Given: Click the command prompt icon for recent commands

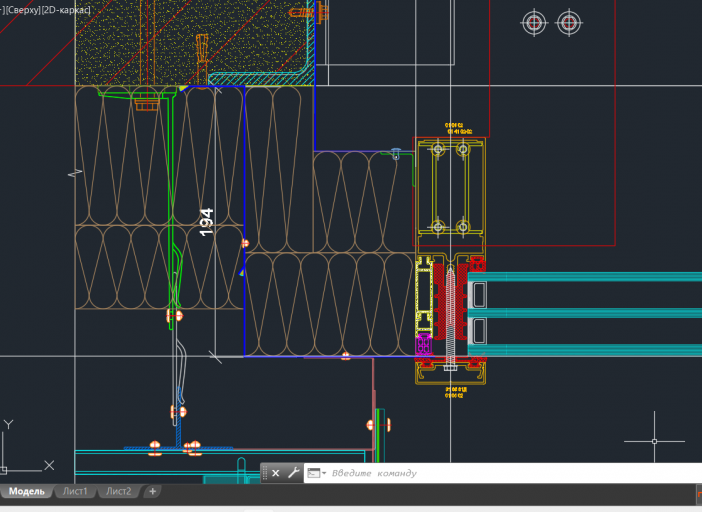Looking at the screenshot, I should (x=314, y=473).
